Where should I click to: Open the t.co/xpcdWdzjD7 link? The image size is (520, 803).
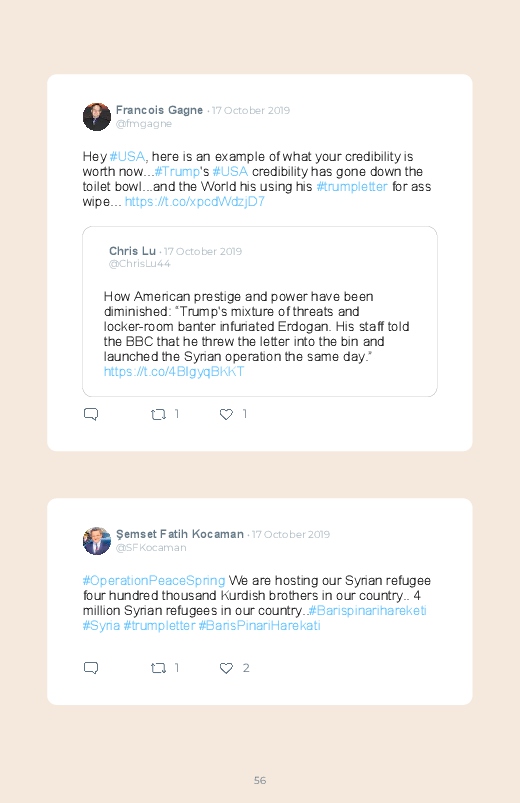click(x=195, y=202)
